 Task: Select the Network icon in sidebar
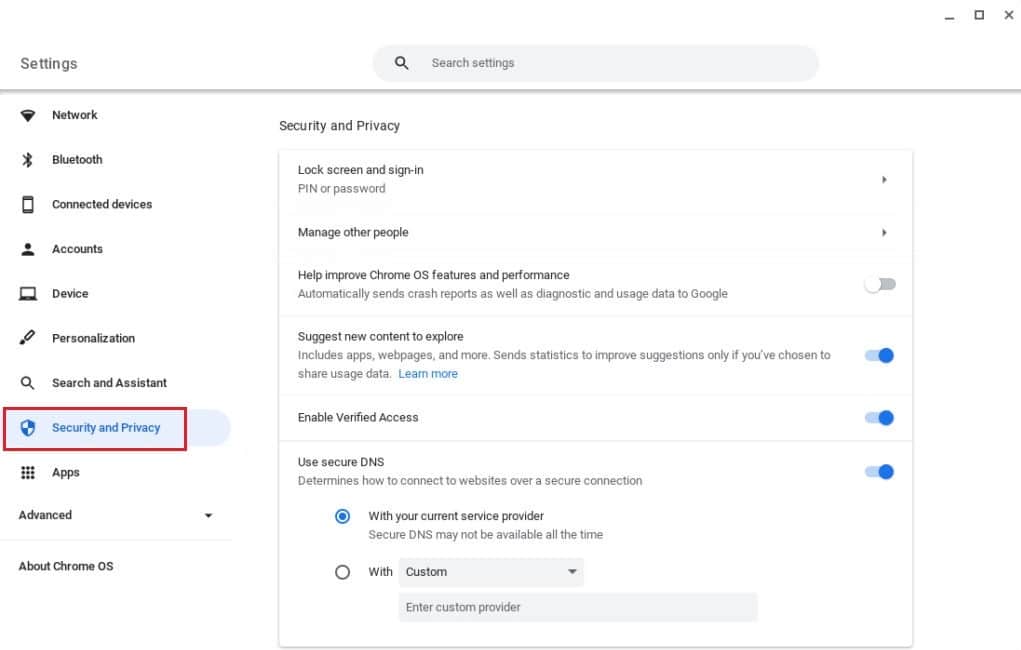[28, 115]
